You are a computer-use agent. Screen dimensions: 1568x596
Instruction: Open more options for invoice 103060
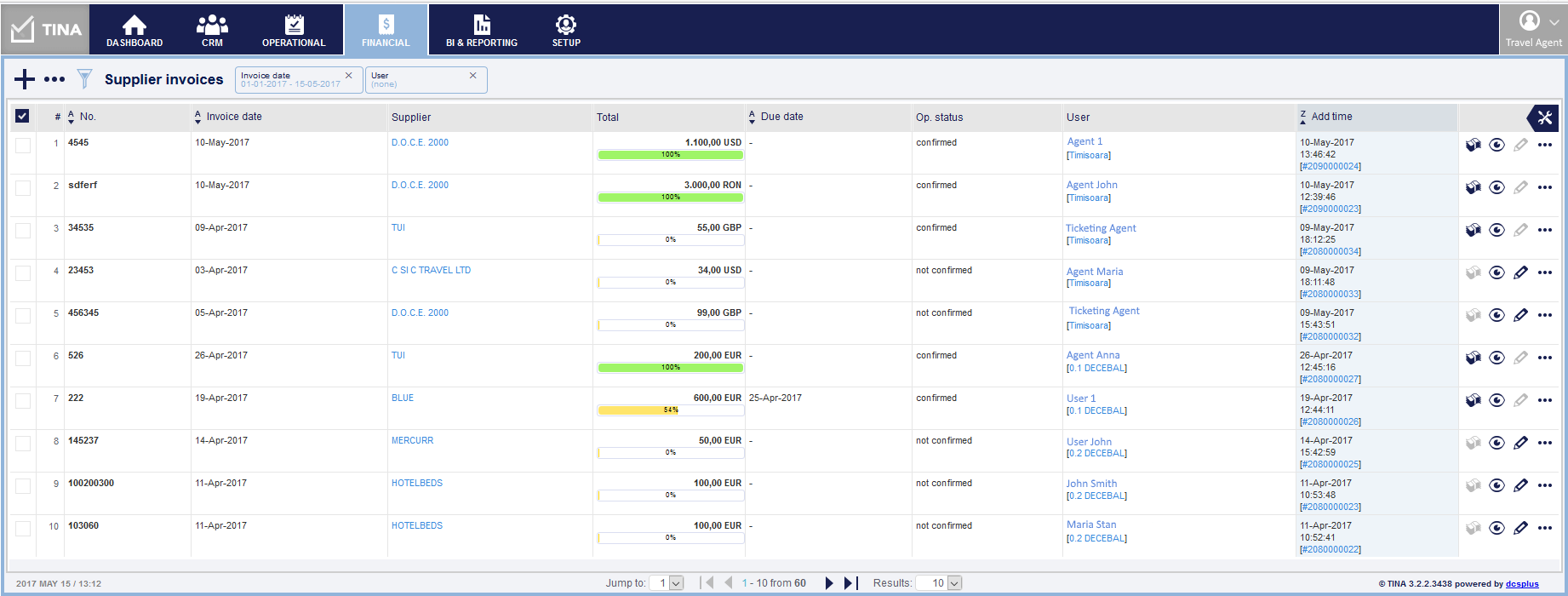pyautogui.click(x=1544, y=528)
